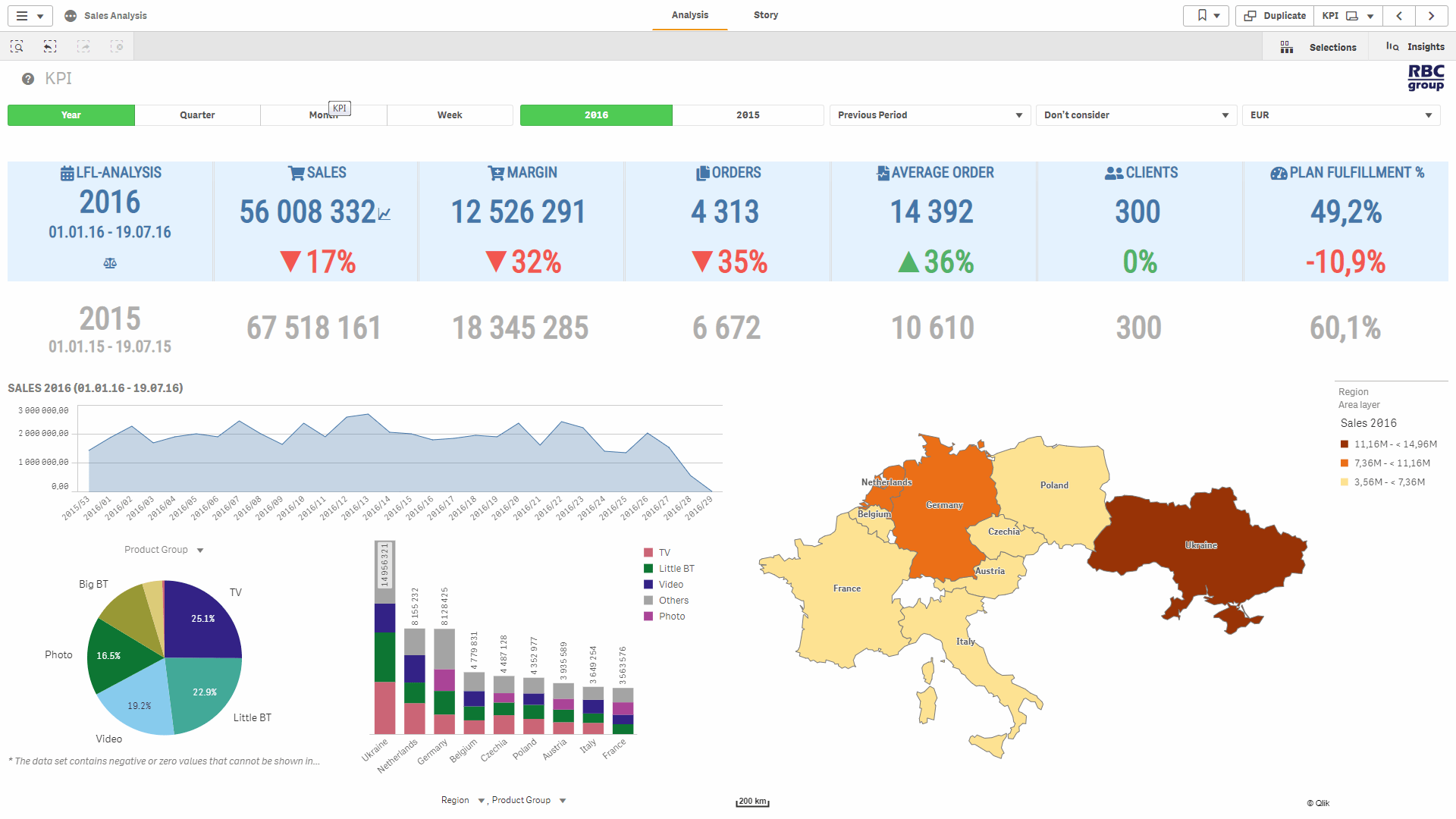Open the Don't consider dropdown
The width and height of the screenshot is (1456, 819).
coord(1136,115)
